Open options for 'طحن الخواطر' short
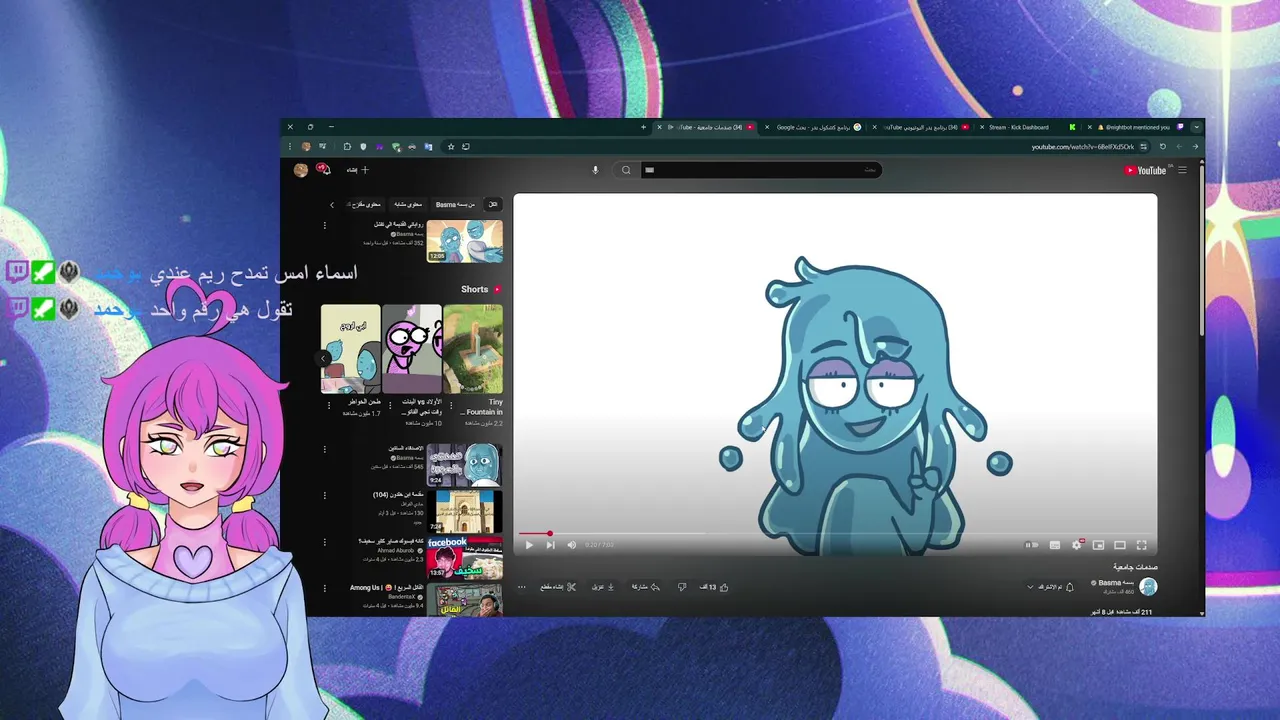 [329, 405]
